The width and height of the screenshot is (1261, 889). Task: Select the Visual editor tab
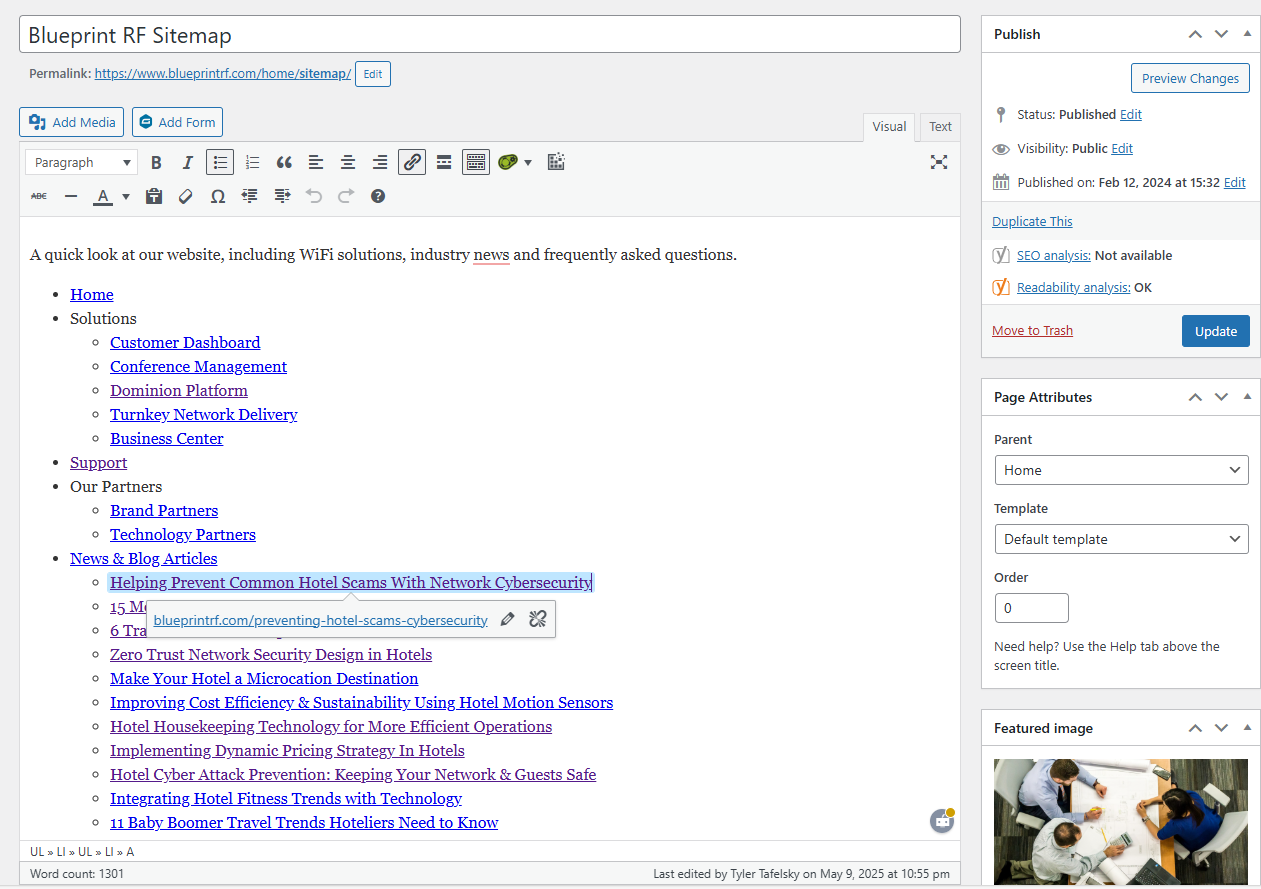click(888, 127)
